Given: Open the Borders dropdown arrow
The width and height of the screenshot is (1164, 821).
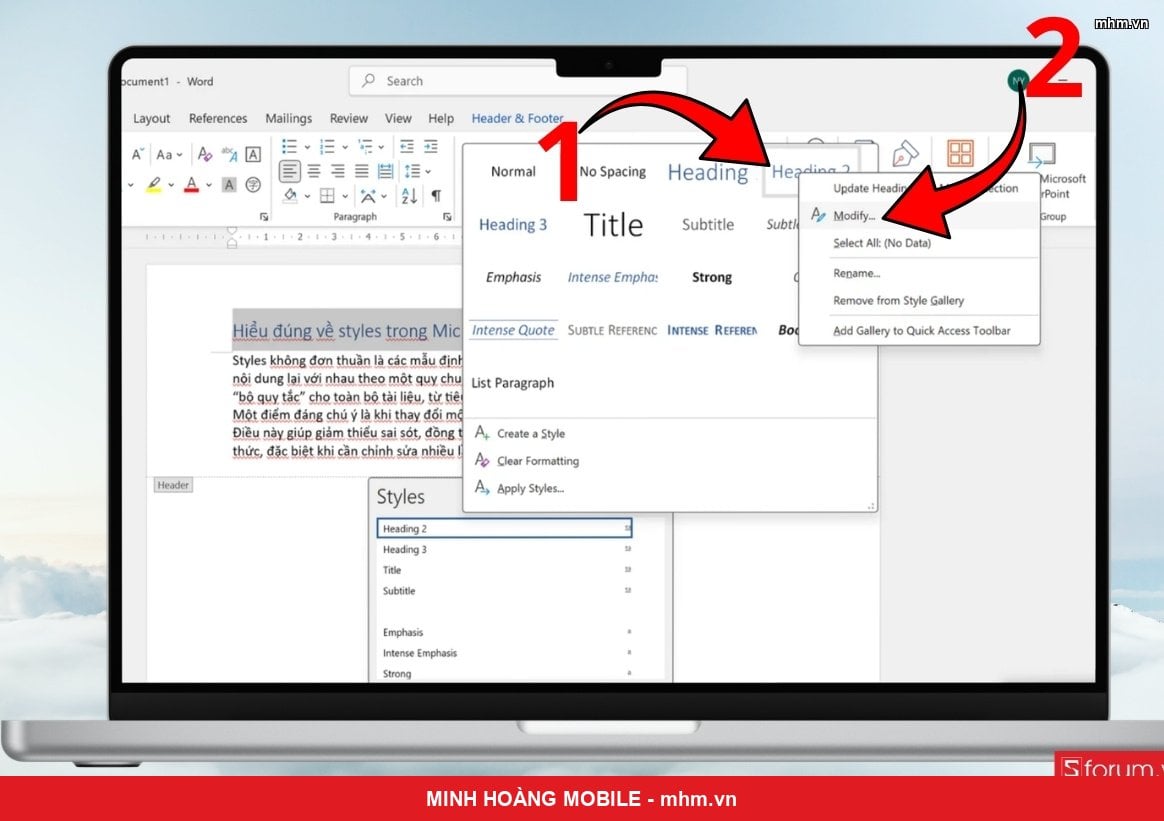Looking at the screenshot, I should [x=345, y=196].
